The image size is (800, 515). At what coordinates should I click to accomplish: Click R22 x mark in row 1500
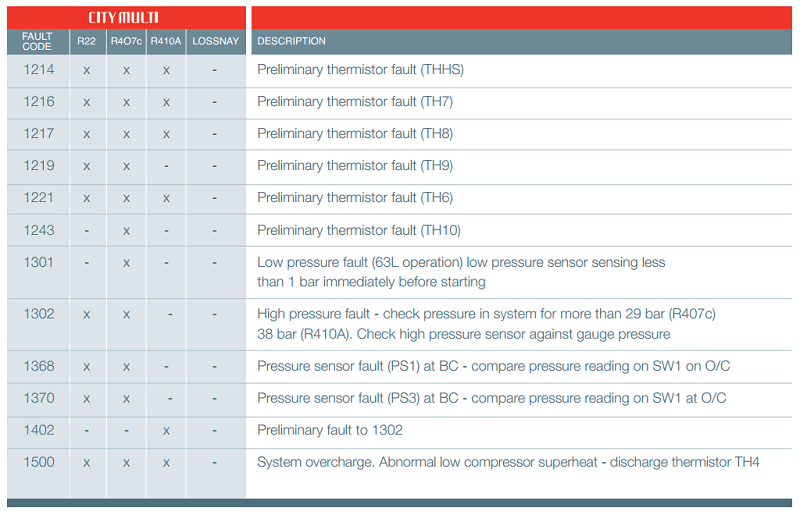(87, 463)
